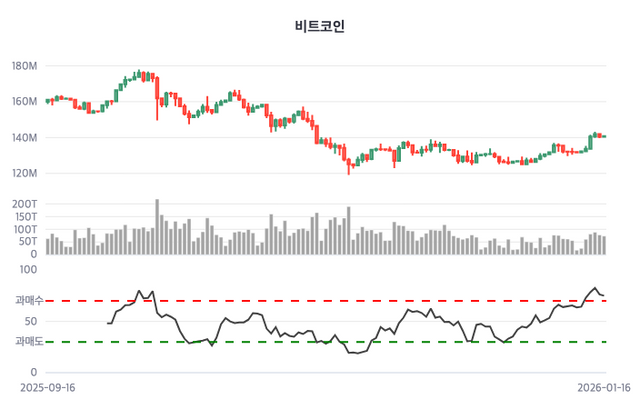
Task: Click the green dashed oversold line
Action: (400, 342)
